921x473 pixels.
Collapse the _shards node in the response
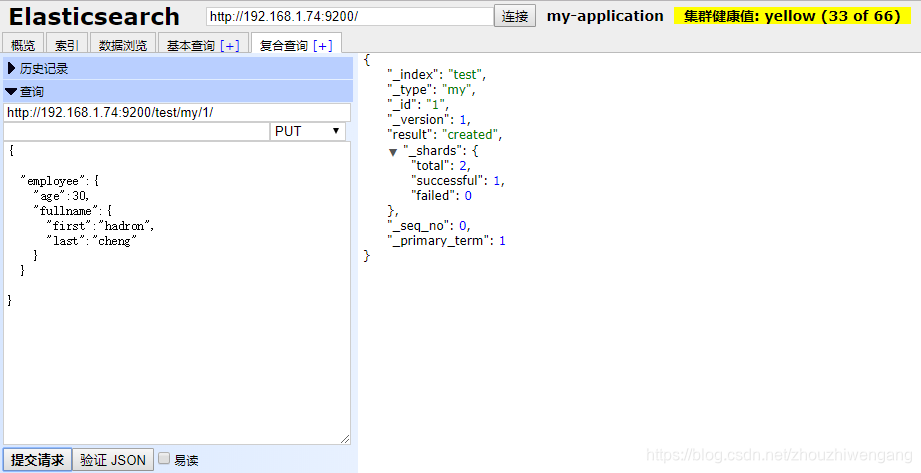click(x=393, y=152)
